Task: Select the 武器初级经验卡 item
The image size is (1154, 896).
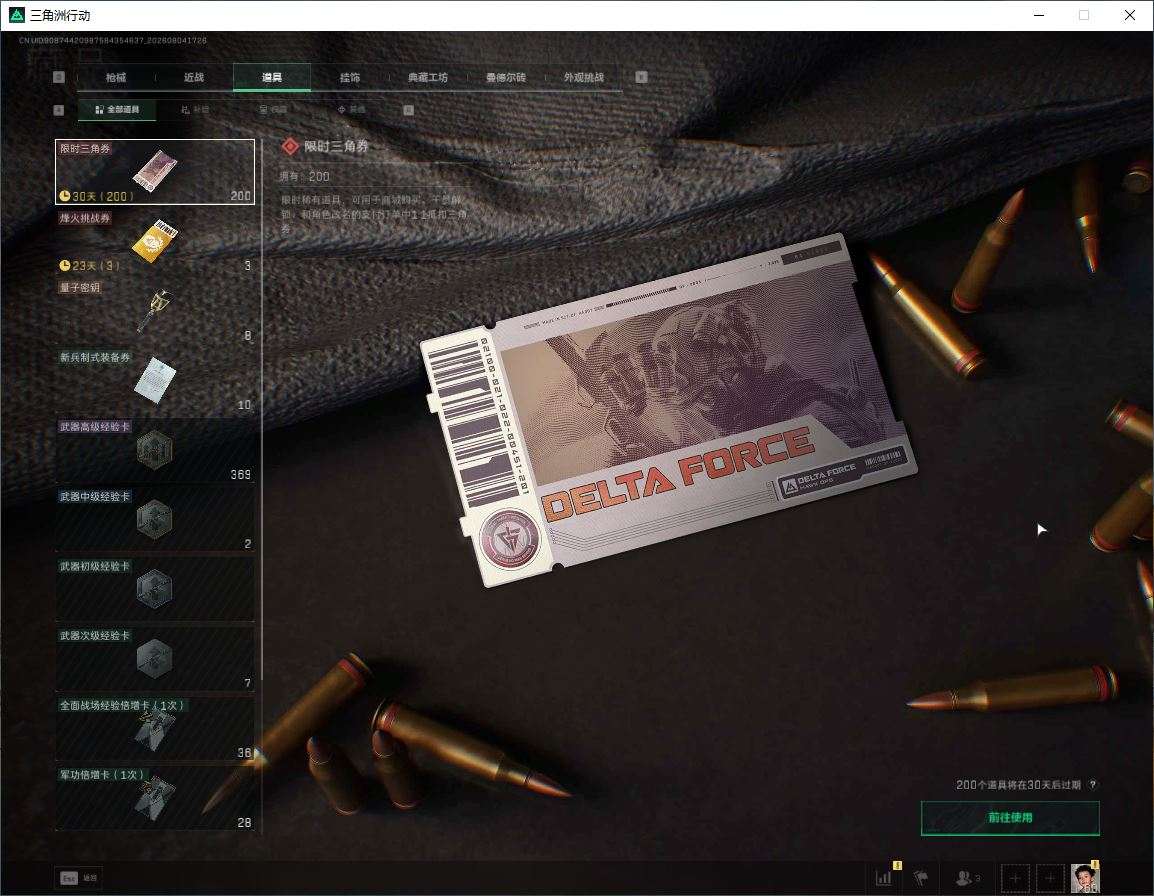Action: (x=155, y=589)
